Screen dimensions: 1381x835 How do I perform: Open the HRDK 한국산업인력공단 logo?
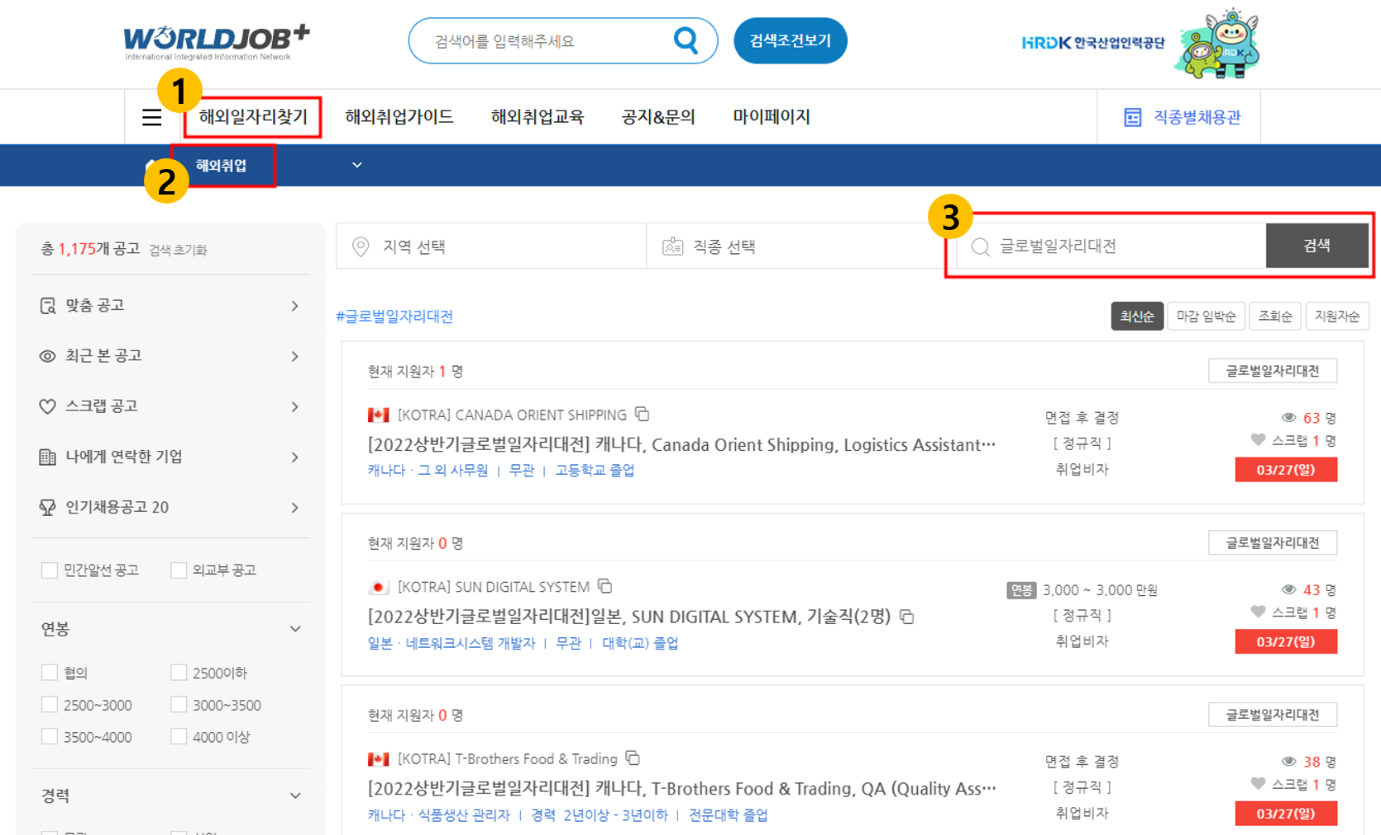(1092, 43)
